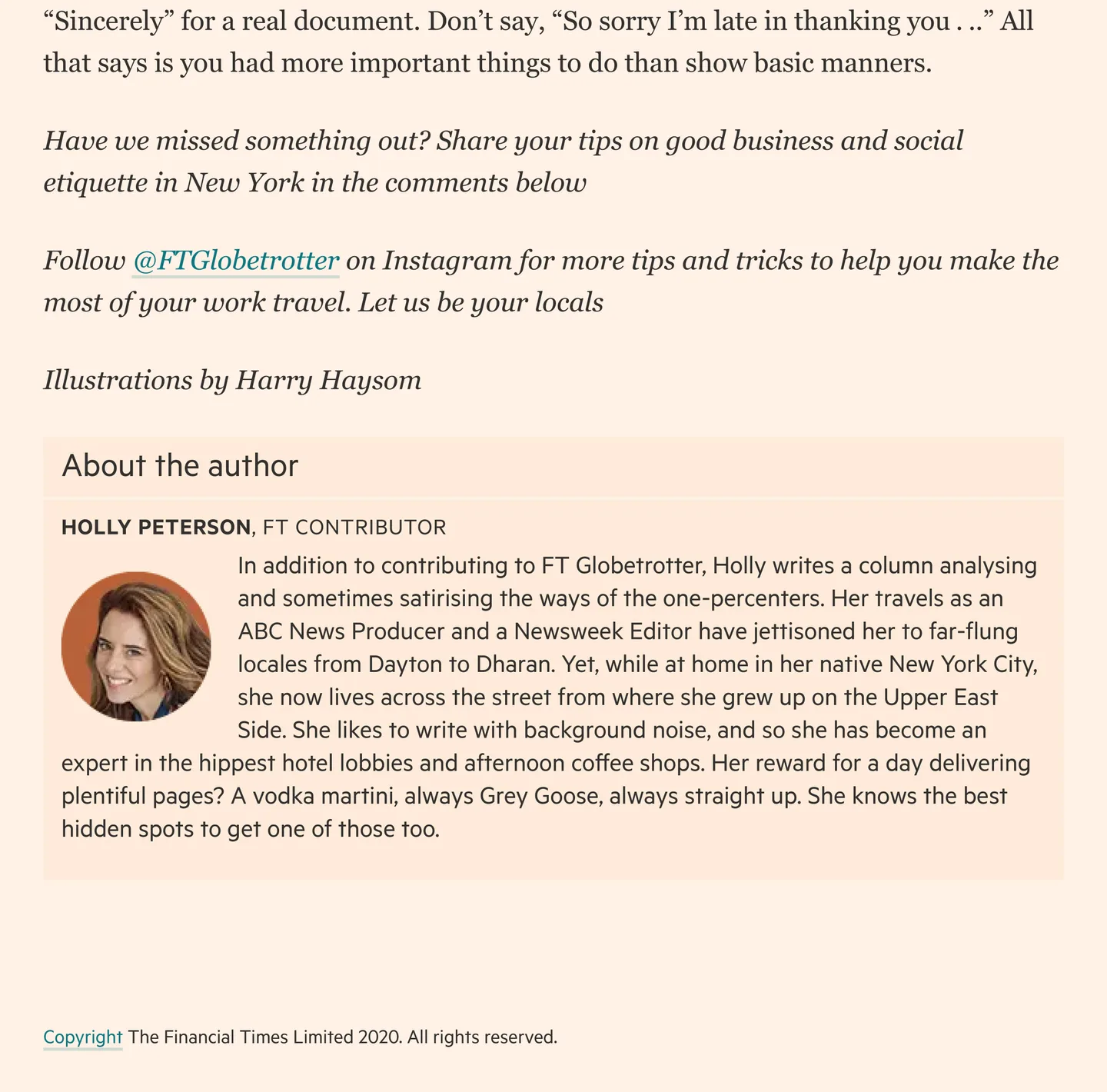Click the 'Illustrations by Harry Haysom' credit line
1107x1092 pixels.
pyautogui.click(x=232, y=381)
